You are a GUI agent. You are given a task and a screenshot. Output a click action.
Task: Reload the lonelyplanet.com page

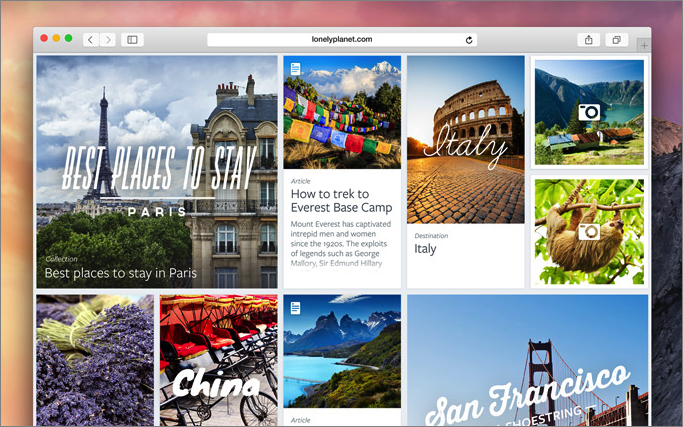[x=469, y=40]
